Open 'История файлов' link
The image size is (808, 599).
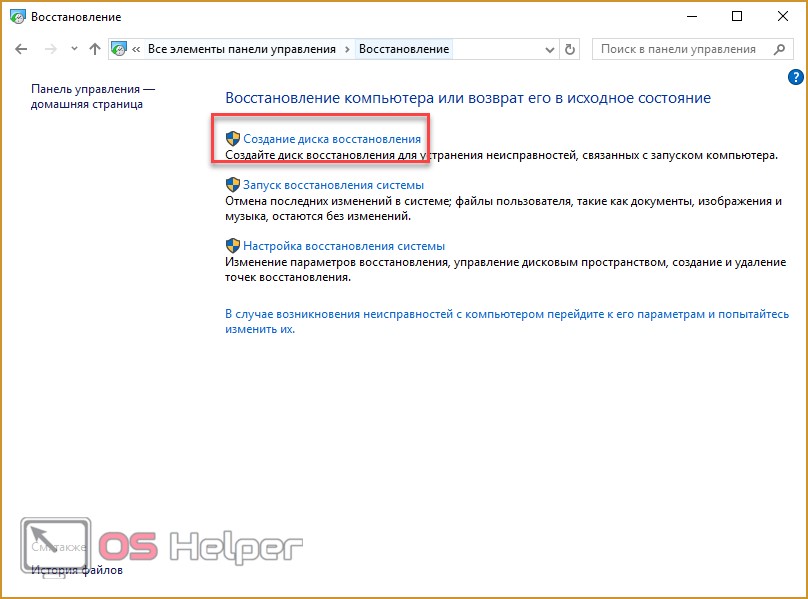click(77, 570)
